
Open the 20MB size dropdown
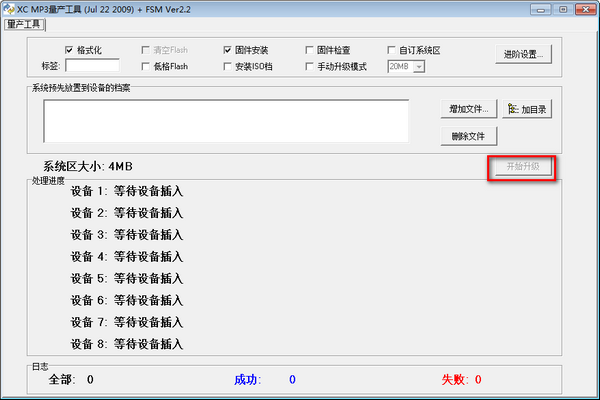click(x=419, y=67)
